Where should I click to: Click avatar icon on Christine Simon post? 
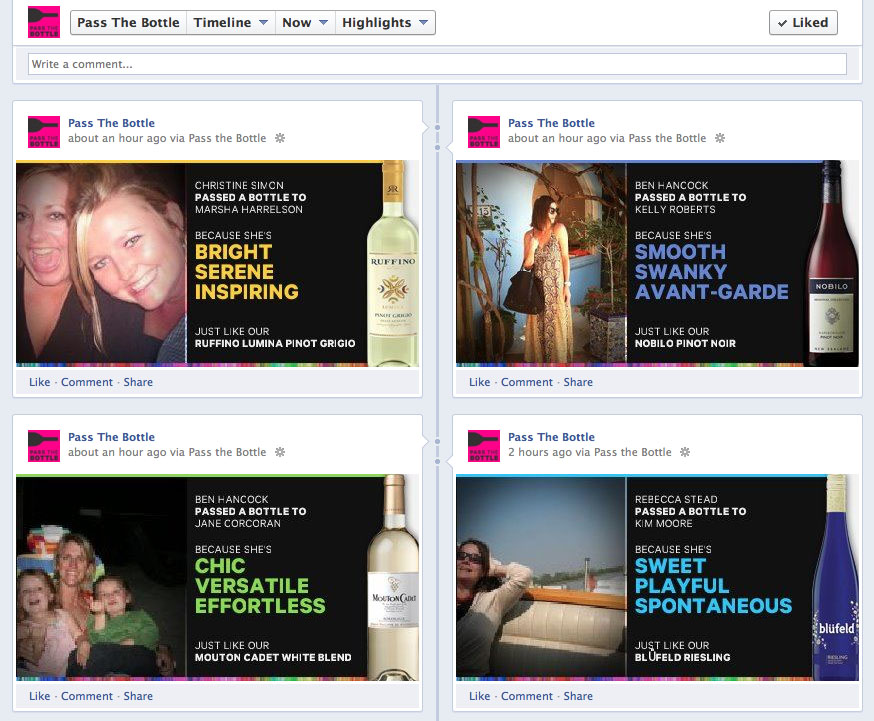coord(43,132)
